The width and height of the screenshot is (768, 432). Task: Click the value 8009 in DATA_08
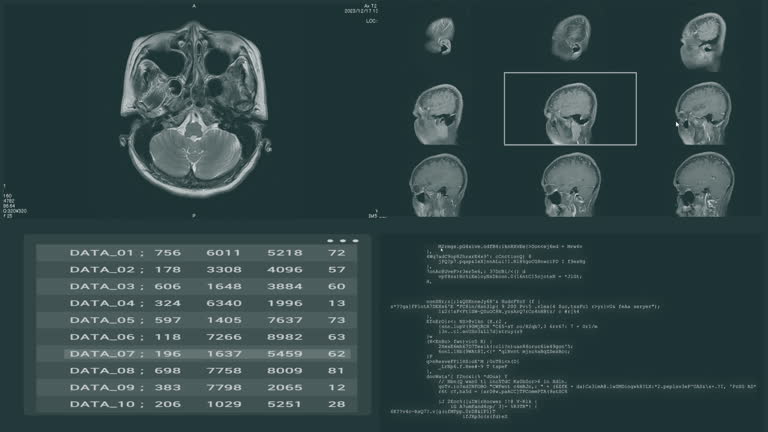click(285, 370)
